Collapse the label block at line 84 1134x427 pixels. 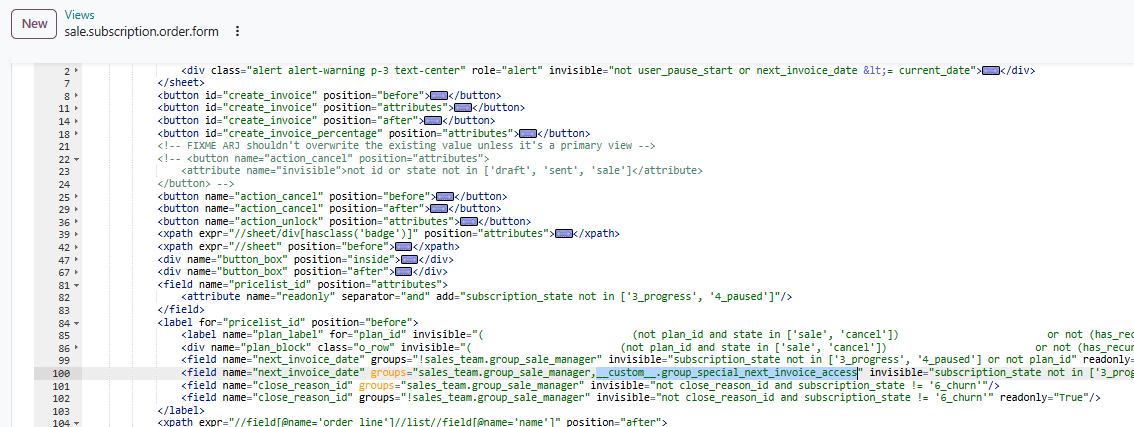[77, 322]
